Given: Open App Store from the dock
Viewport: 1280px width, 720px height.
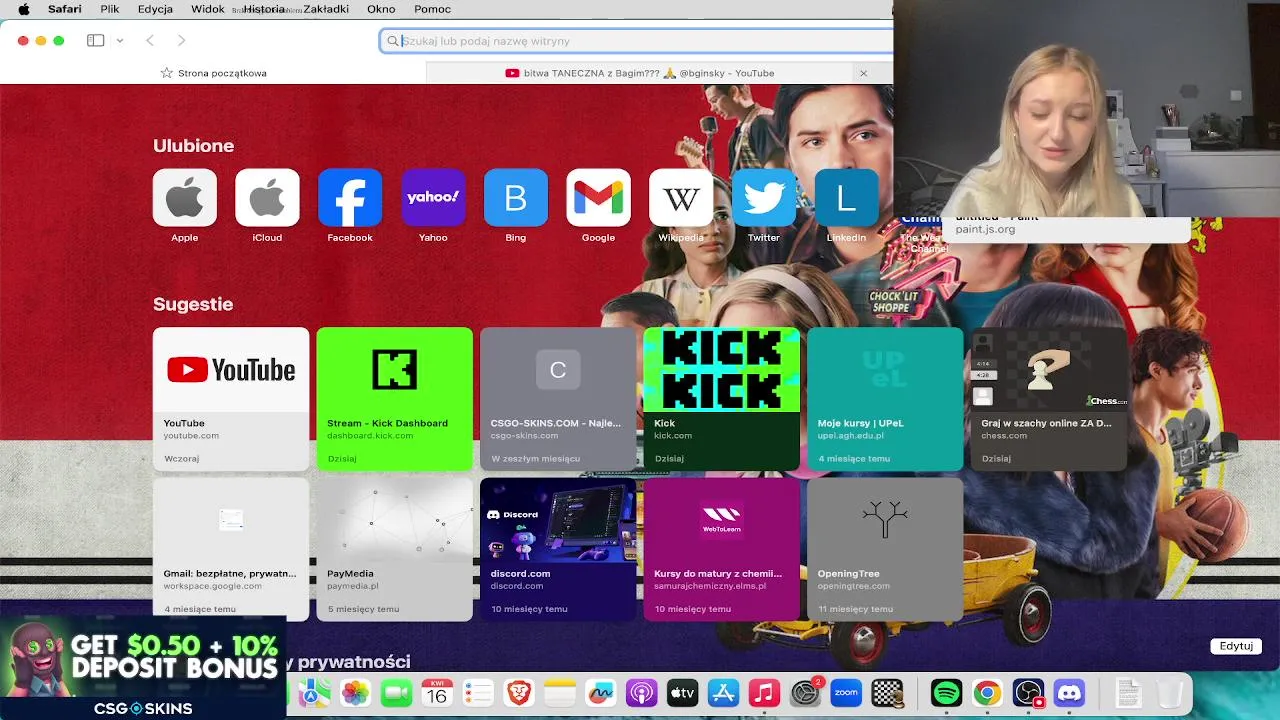Looking at the screenshot, I should click(723, 693).
